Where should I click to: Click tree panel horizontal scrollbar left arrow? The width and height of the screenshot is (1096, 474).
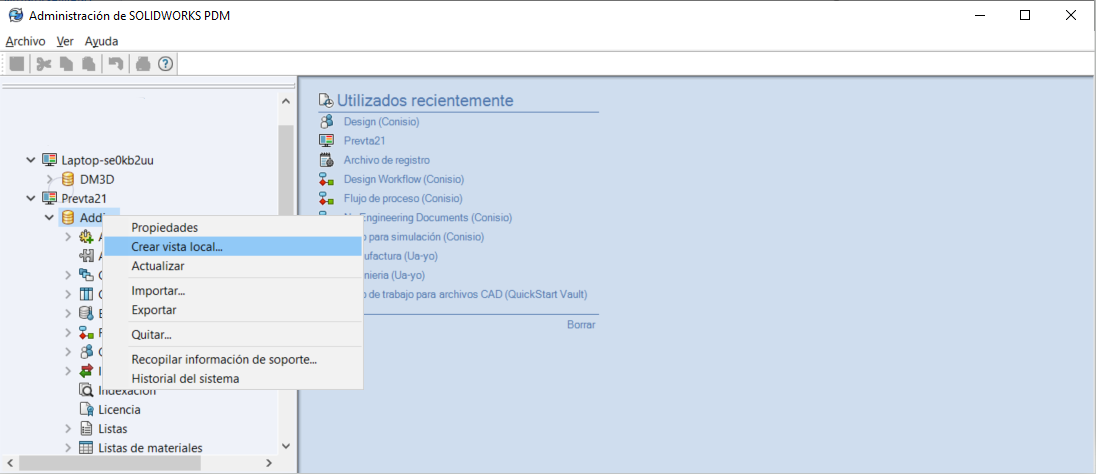(10, 463)
